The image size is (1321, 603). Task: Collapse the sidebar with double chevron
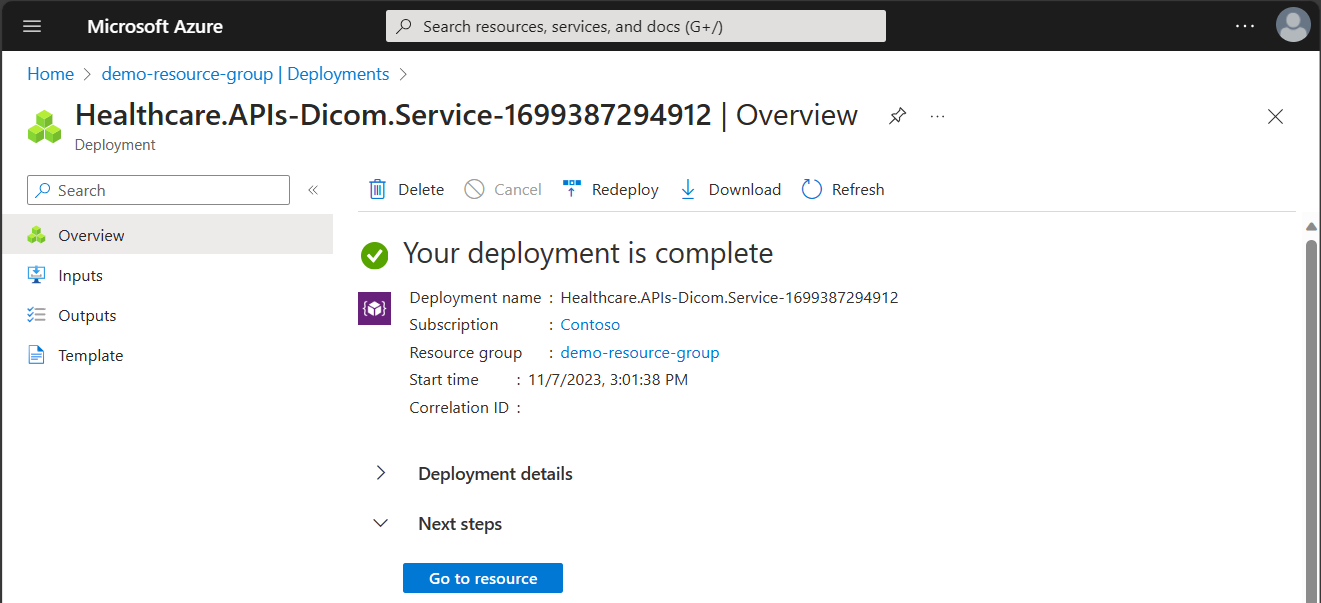click(x=313, y=190)
